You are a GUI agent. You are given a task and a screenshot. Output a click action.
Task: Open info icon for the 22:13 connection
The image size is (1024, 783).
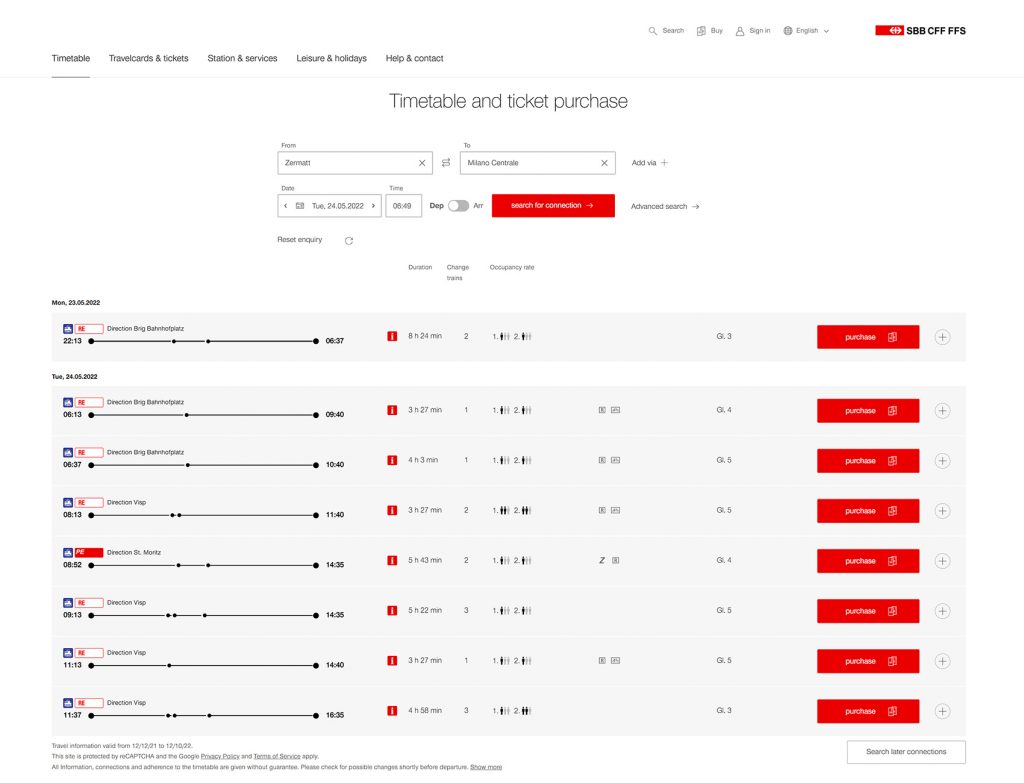pos(392,336)
